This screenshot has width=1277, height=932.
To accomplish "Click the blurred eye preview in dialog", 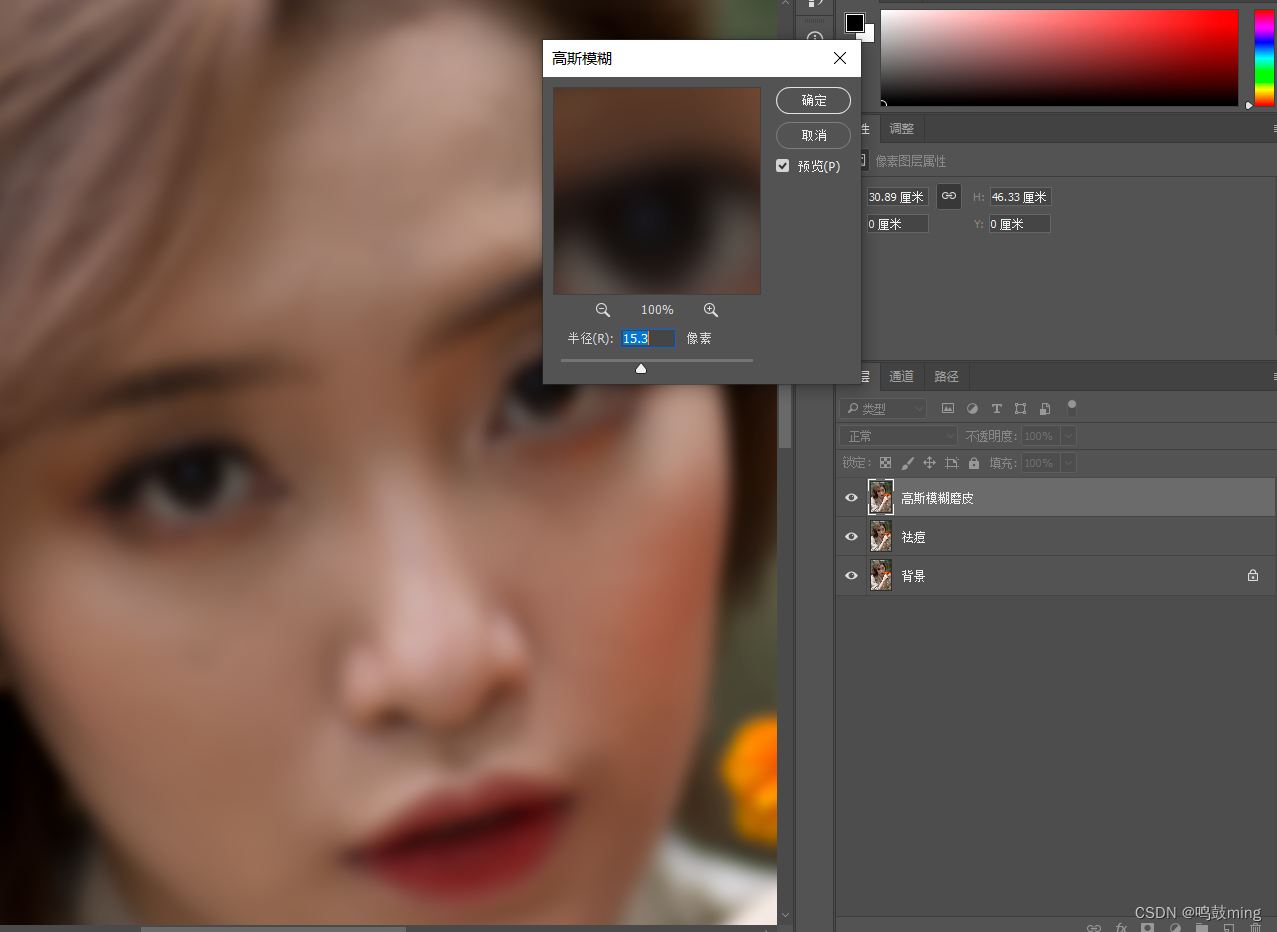I will (x=657, y=191).
